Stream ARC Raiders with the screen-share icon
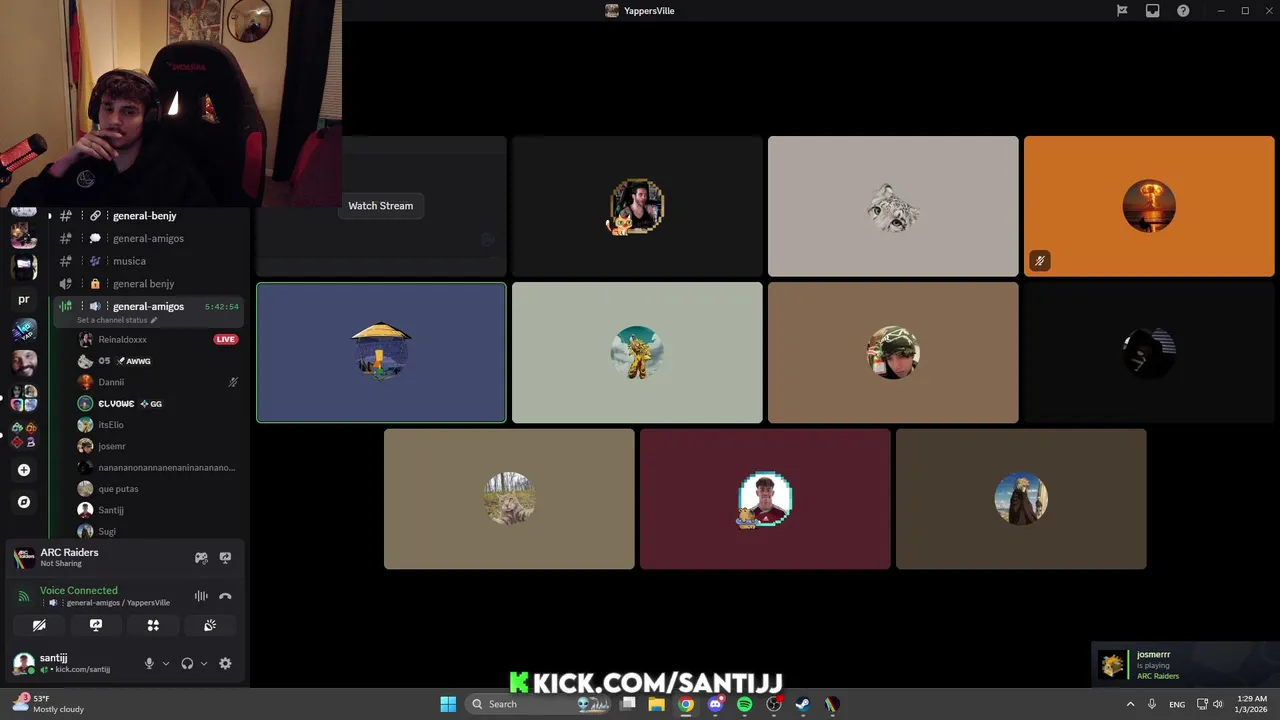 pyautogui.click(x=225, y=558)
